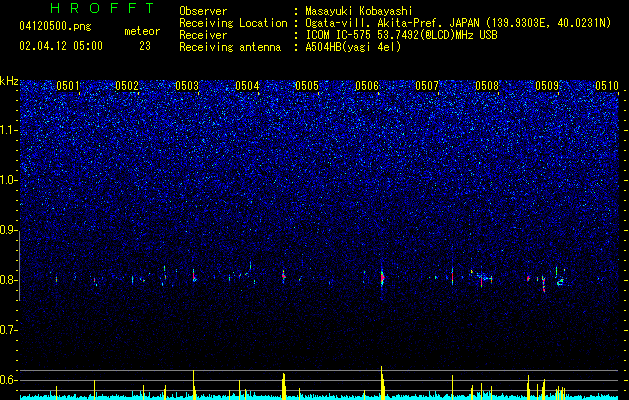Click the A504HB(yagi 4el) antenna text
This screenshot has height=400, width=629.
pos(353,47)
